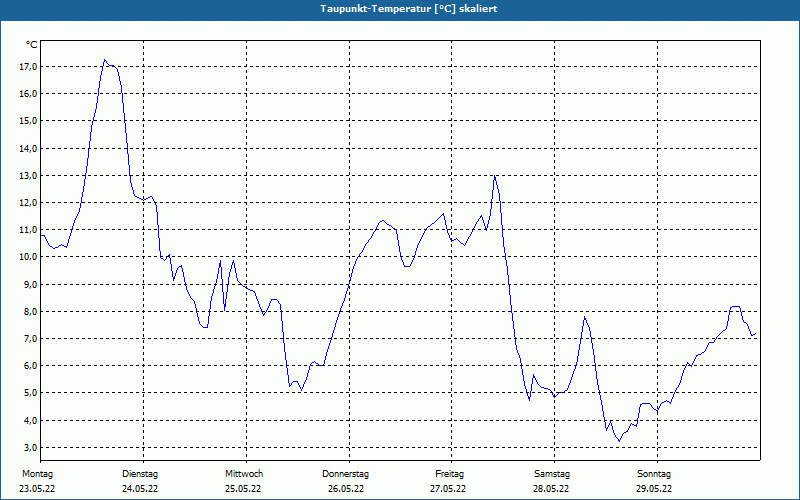Click the Freitag day label

(x=449, y=474)
